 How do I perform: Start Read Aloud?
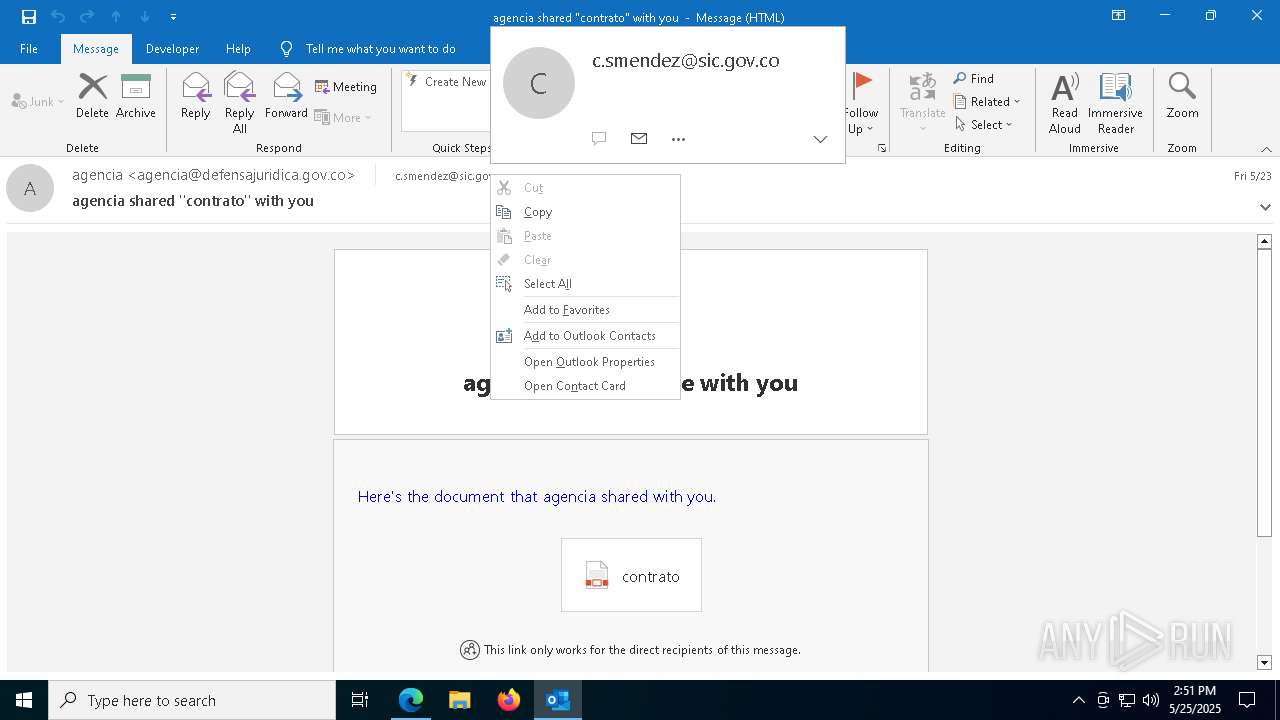point(1065,103)
